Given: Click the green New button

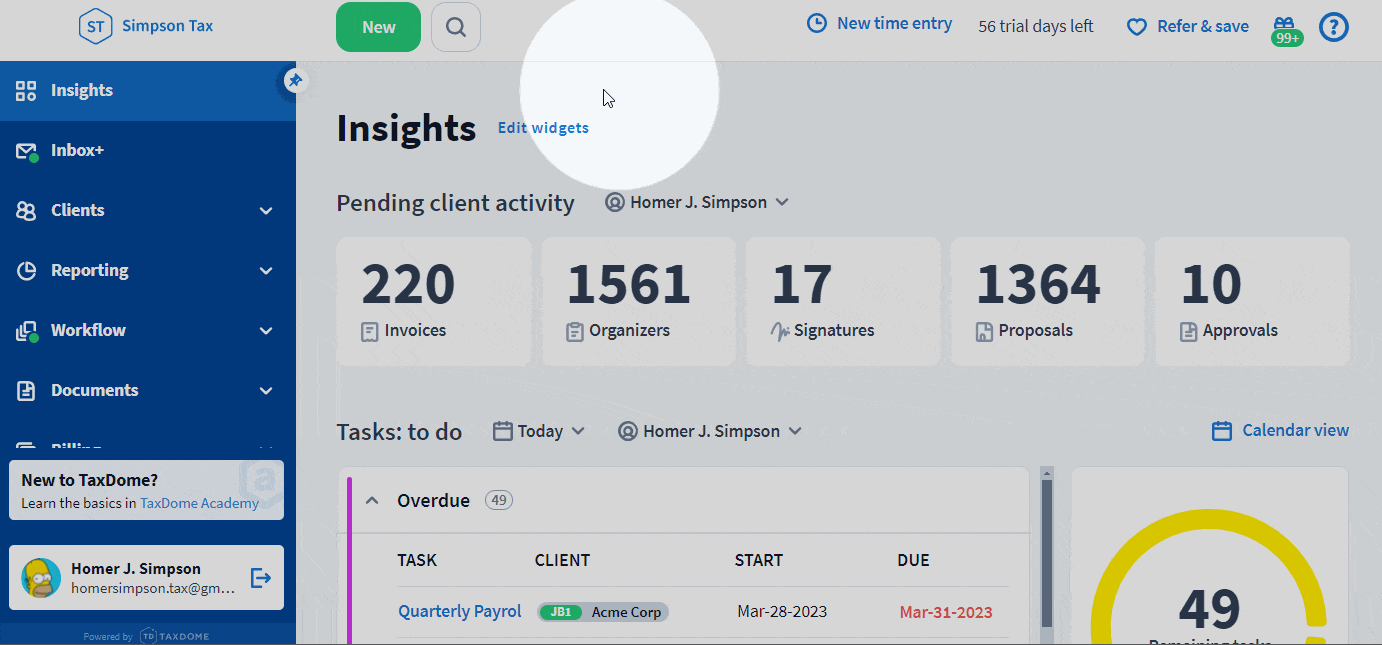Looking at the screenshot, I should tap(378, 27).
